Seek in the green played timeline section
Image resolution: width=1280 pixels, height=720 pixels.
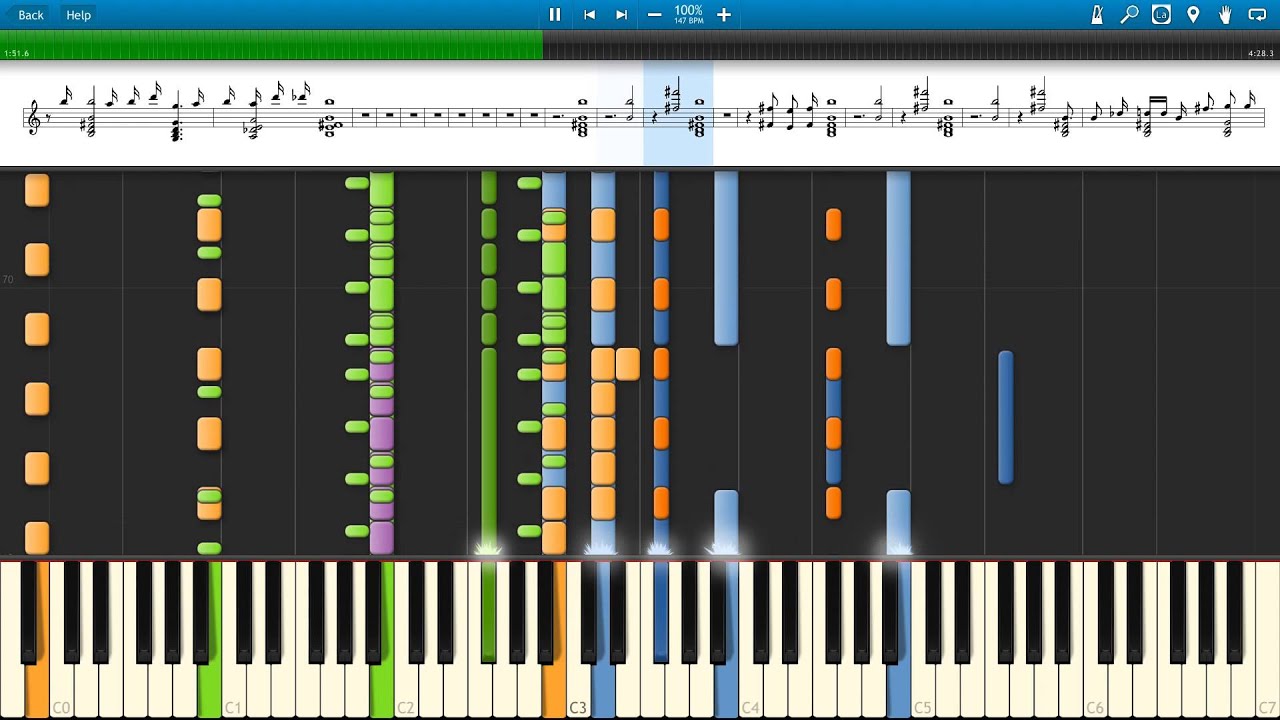pos(270,45)
